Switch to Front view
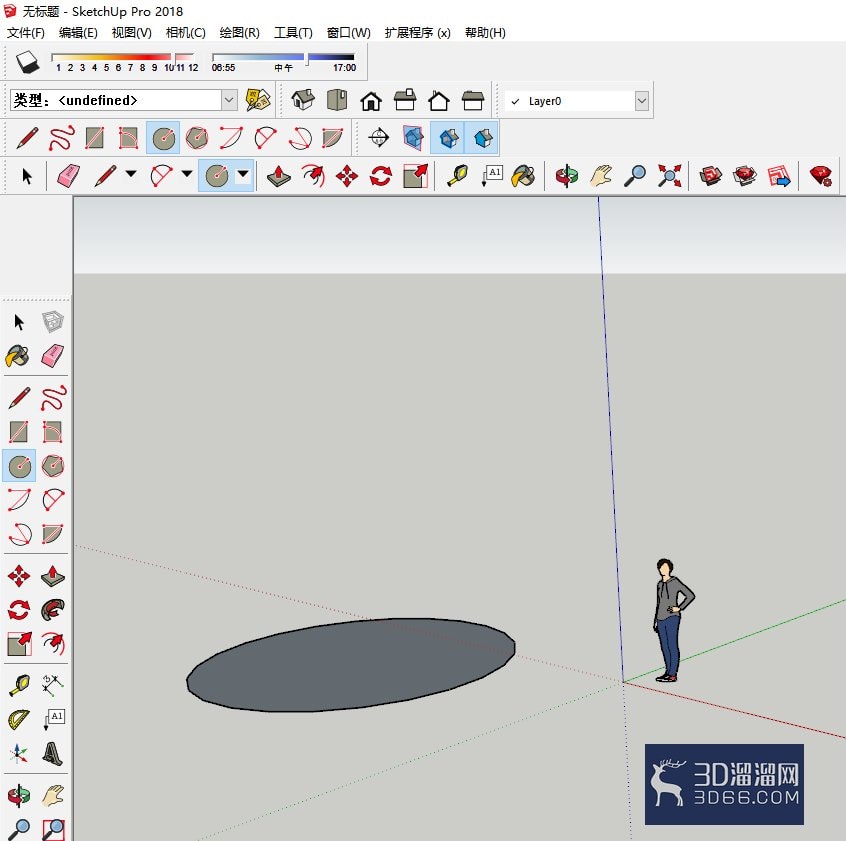Viewport: 846px width, 841px height. click(x=371, y=100)
